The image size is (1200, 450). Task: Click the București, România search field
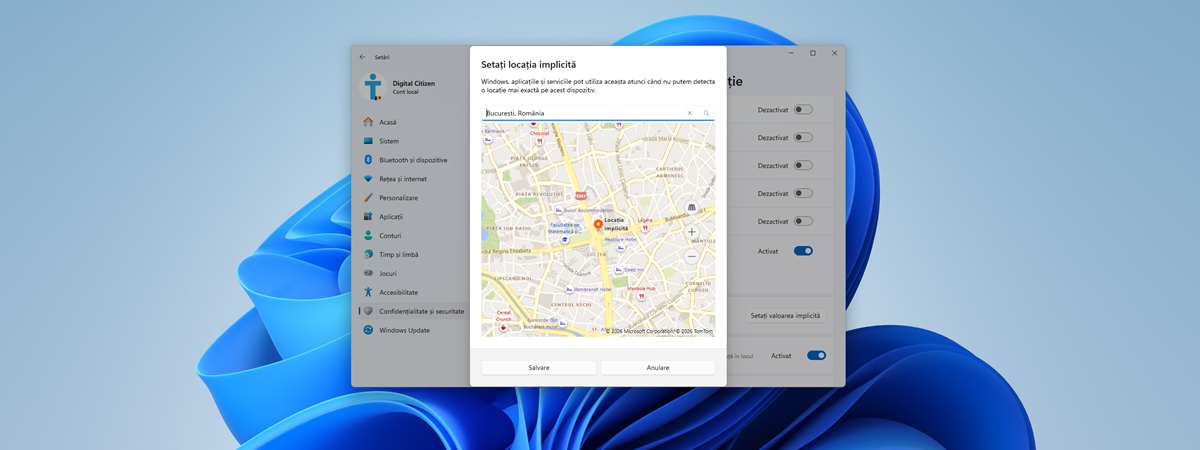click(x=598, y=113)
